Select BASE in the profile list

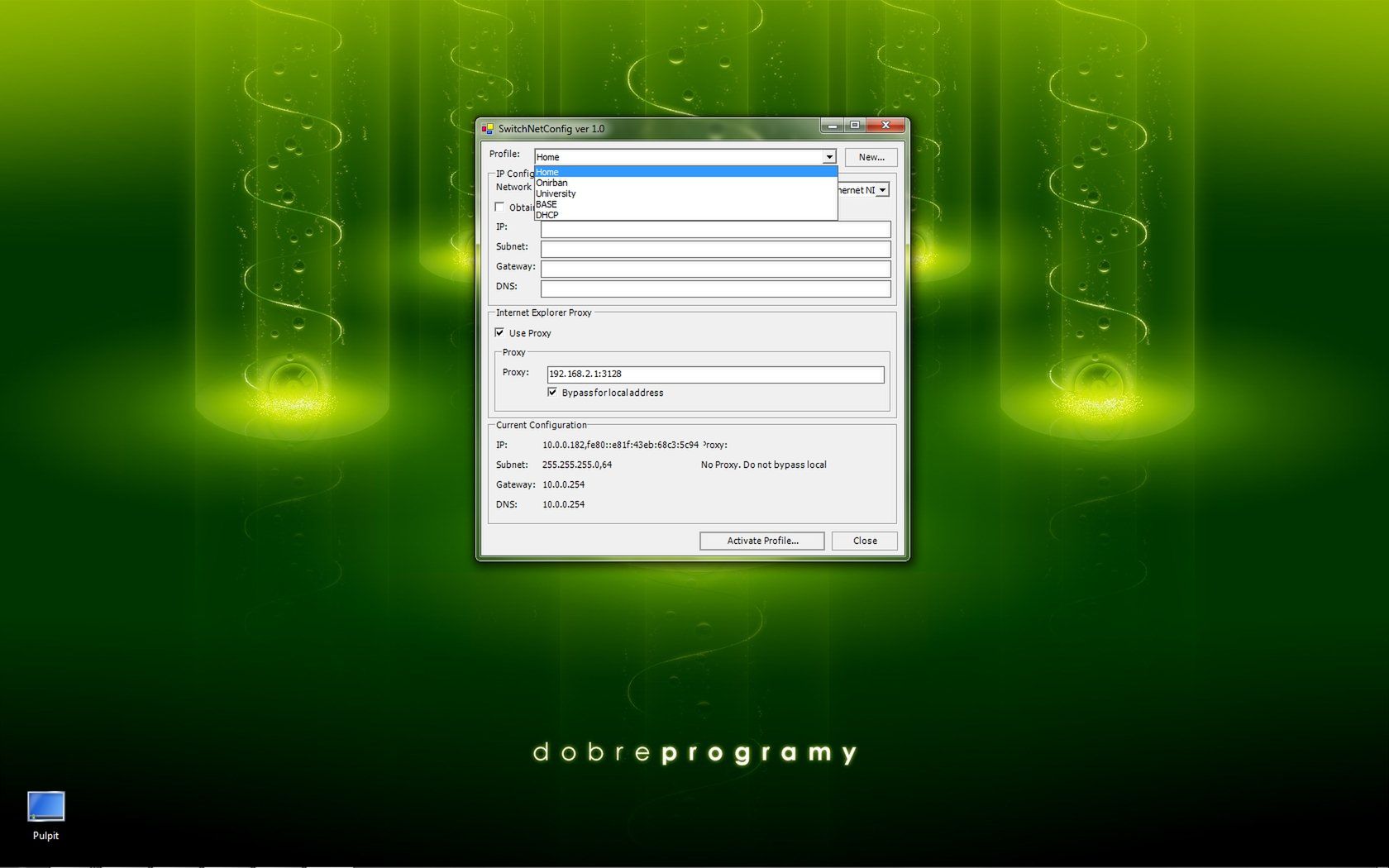(x=685, y=204)
